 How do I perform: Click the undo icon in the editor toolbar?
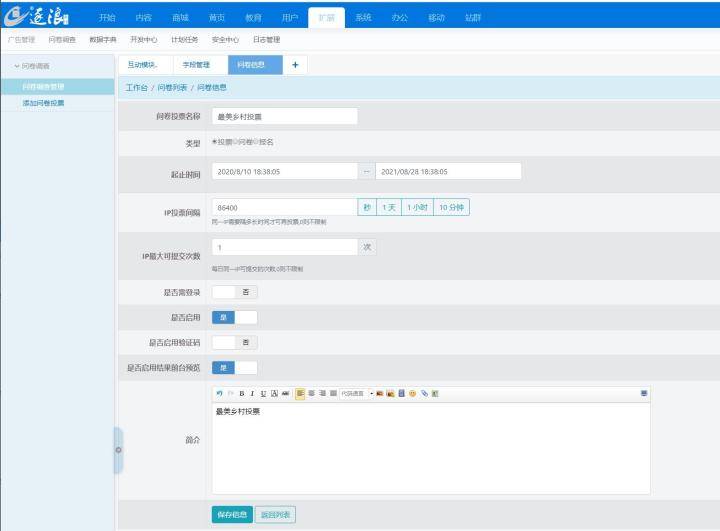coord(219,394)
